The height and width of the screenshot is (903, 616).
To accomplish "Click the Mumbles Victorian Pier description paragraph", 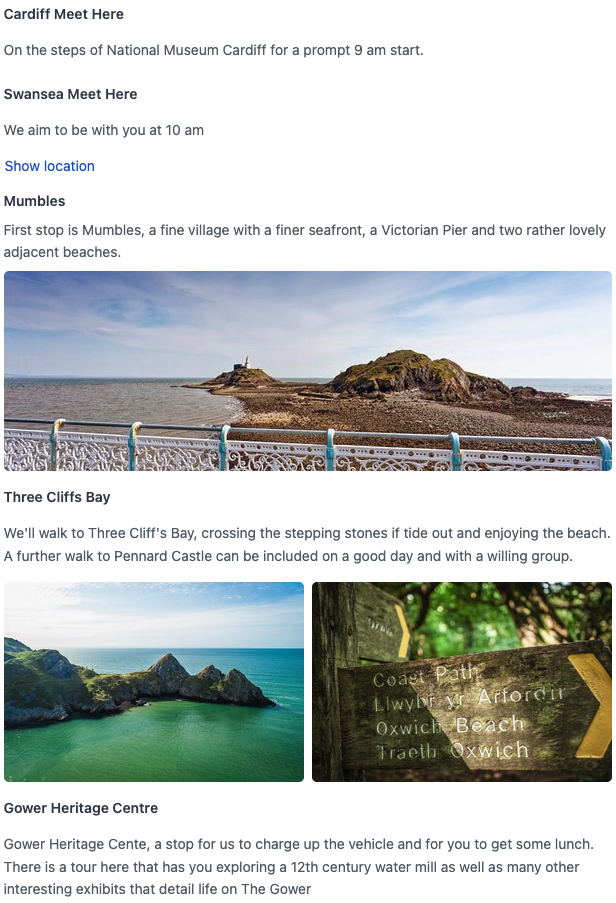I will click(305, 241).
